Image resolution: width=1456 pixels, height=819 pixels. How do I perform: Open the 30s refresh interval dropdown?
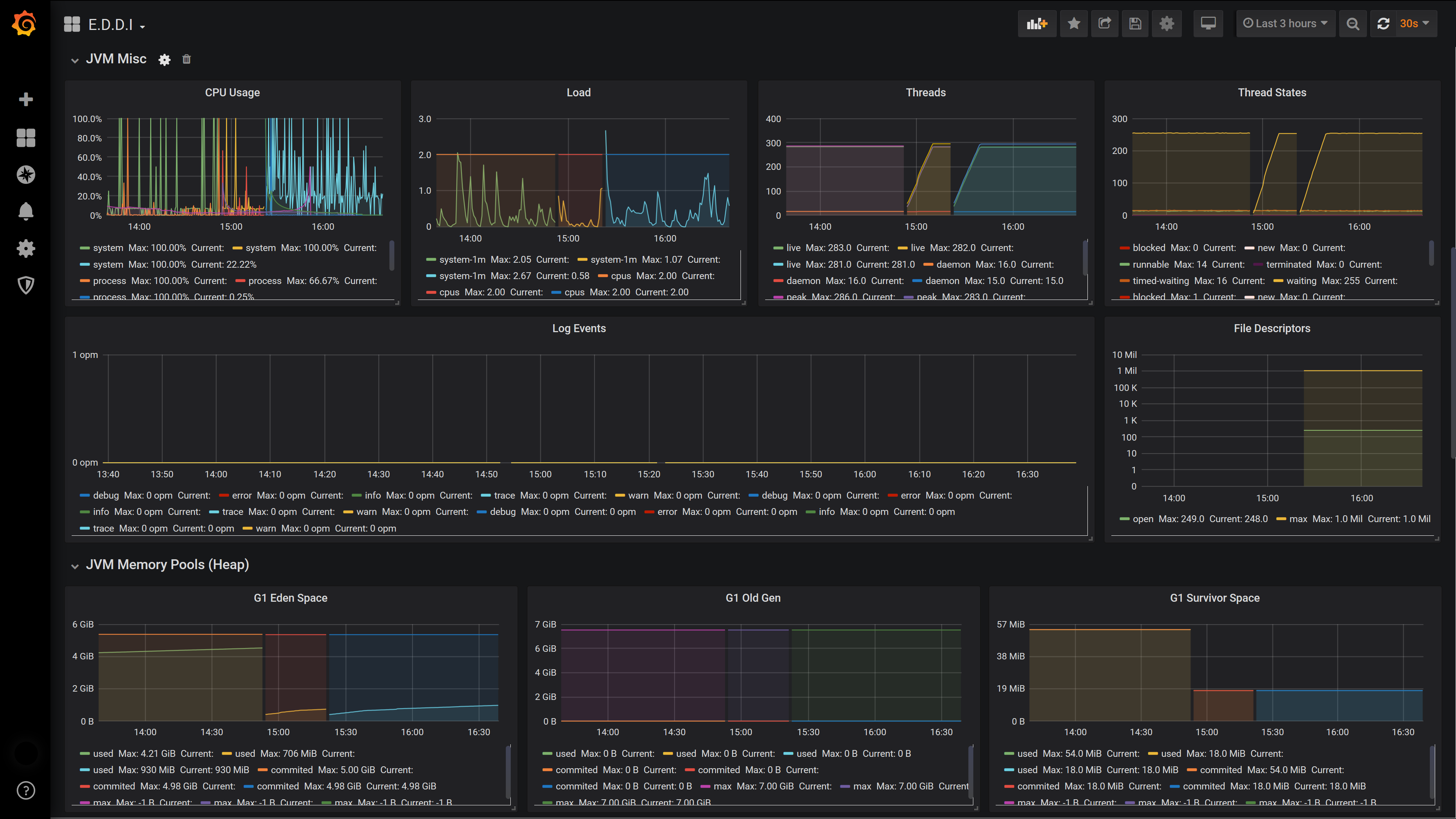1415,24
